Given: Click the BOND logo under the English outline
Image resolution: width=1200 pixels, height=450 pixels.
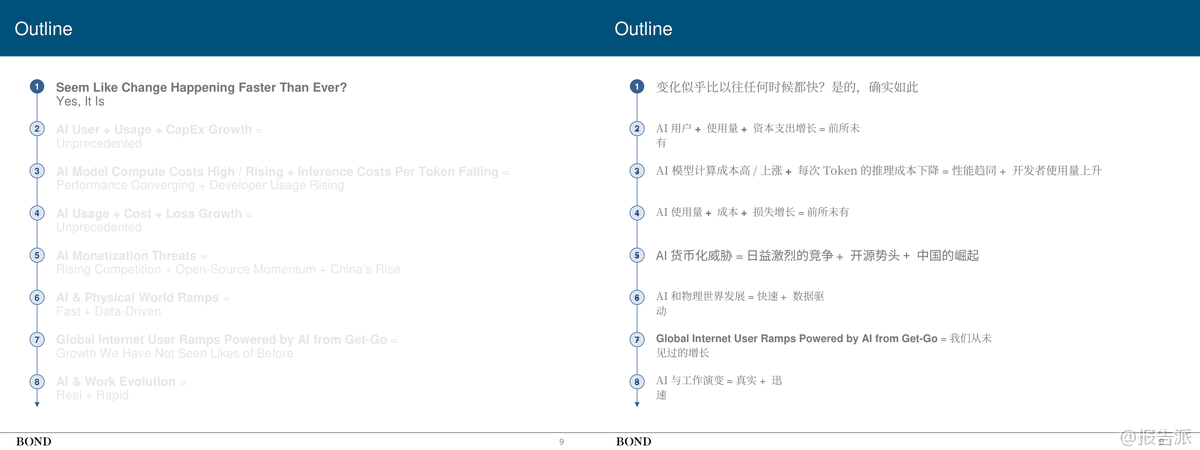Looking at the screenshot, I should point(33,441).
